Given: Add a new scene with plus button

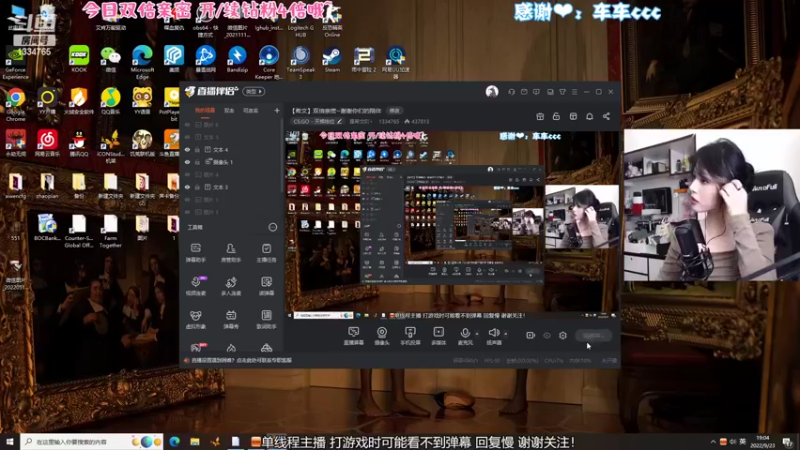Looking at the screenshot, I should pos(277,110).
